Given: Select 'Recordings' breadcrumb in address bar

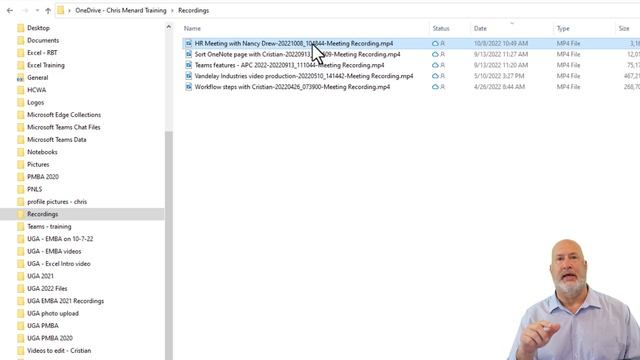Looking at the screenshot, I should 193,11.
